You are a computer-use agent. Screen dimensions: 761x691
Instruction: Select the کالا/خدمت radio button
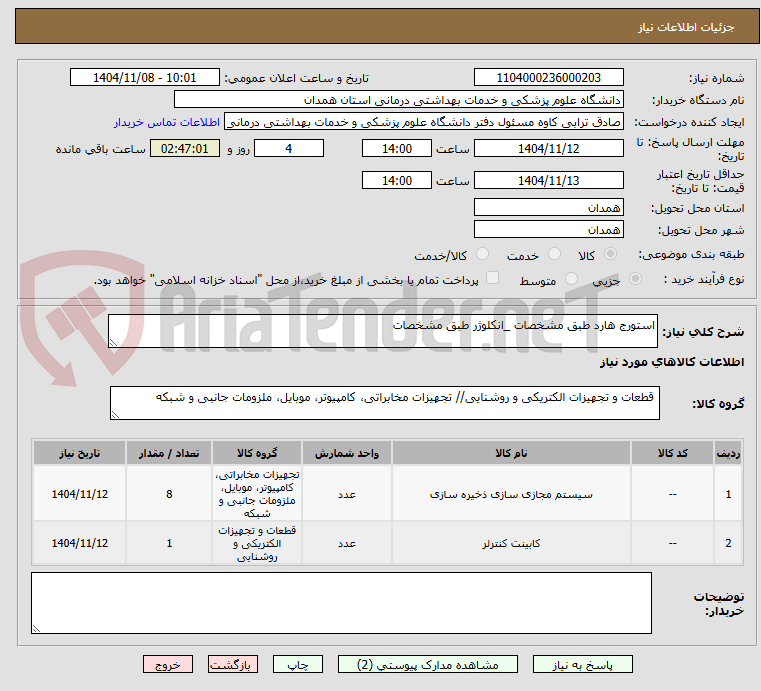tap(482, 254)
